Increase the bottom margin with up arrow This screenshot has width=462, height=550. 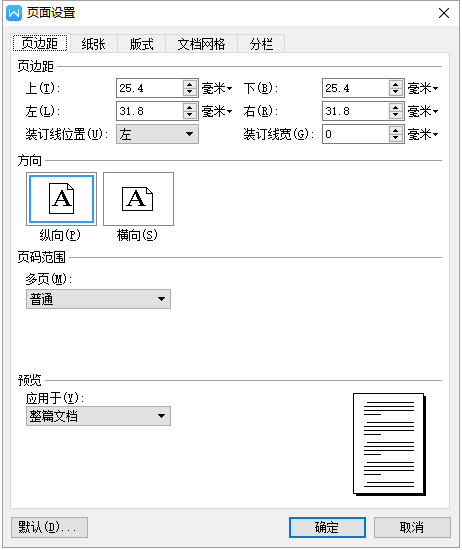(x=396, y=84)
